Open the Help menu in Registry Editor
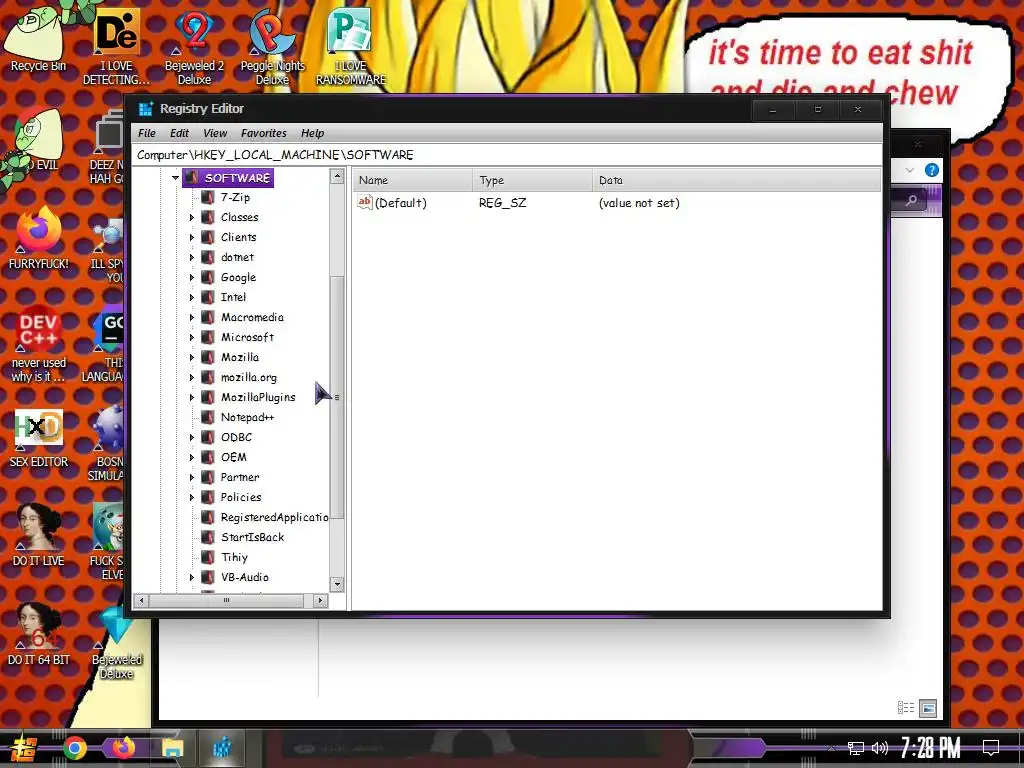Screen dimensions: 1024x768 click(x=312, y=133)
